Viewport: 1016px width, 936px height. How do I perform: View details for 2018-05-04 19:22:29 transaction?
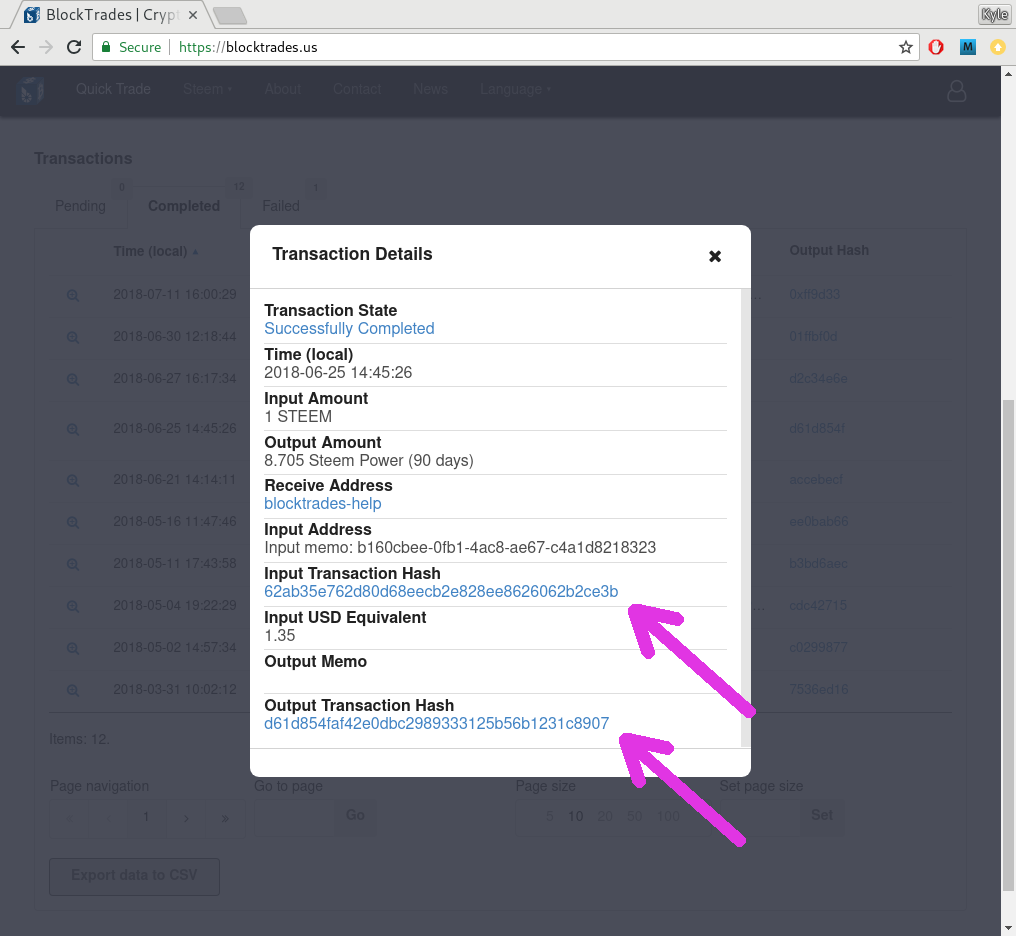coord(73,607)
